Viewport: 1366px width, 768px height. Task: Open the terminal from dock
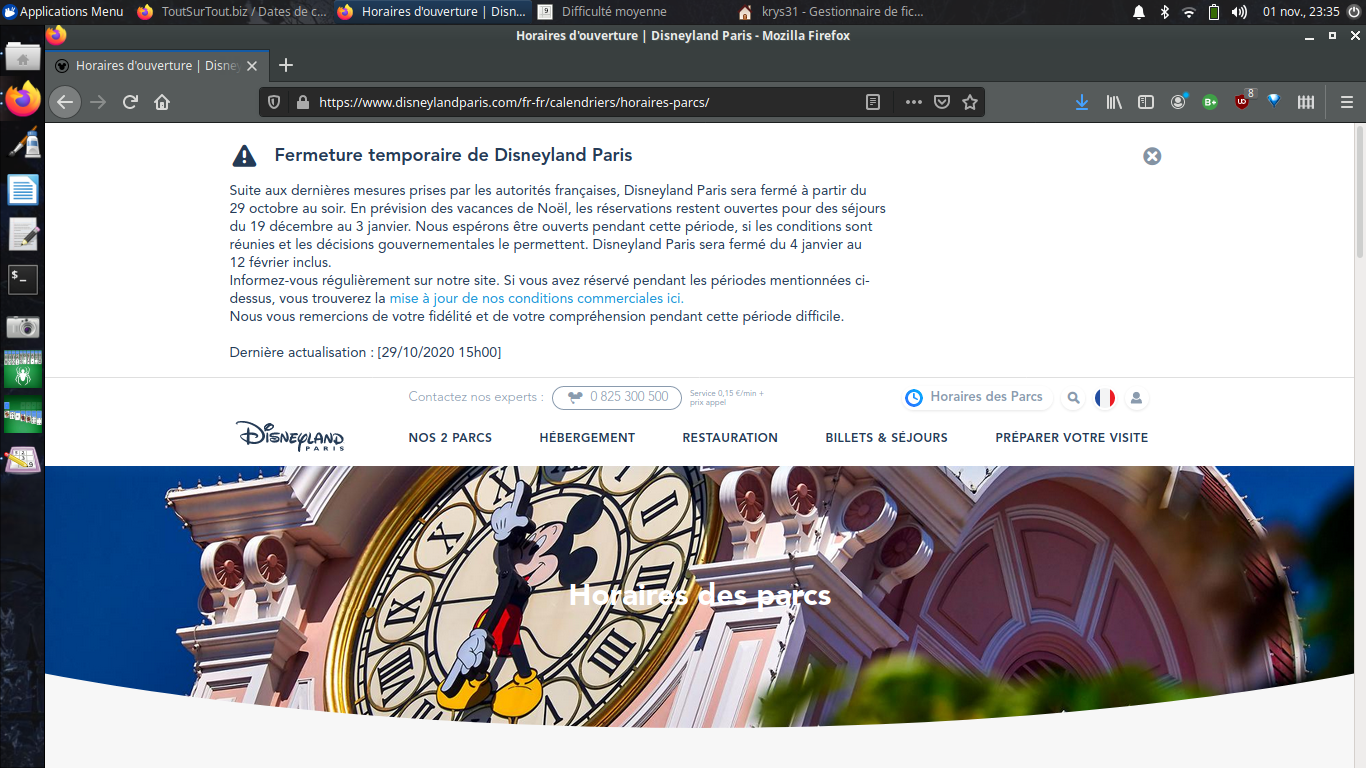(23, 280)
